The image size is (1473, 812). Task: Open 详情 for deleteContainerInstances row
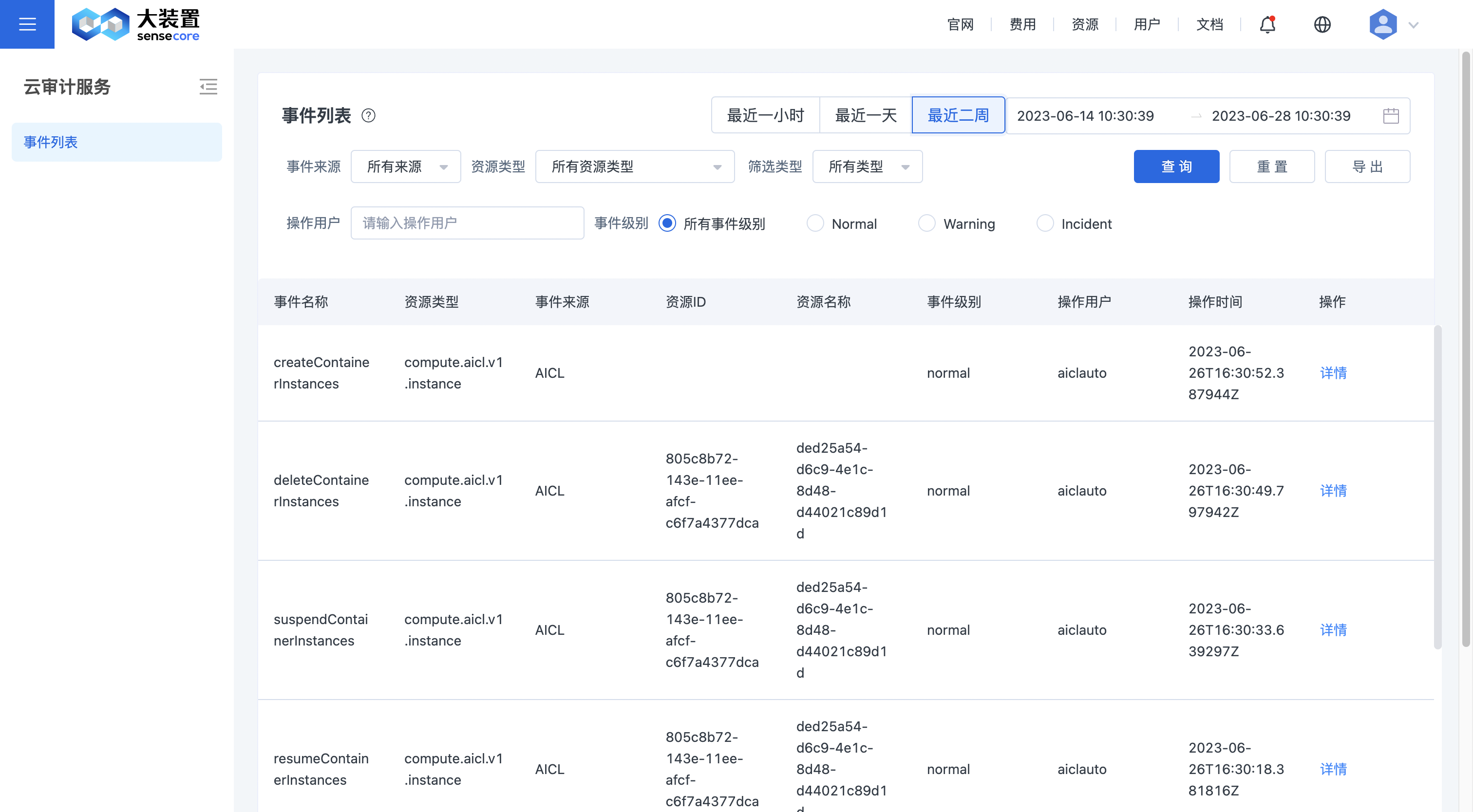pos(1333,491)
